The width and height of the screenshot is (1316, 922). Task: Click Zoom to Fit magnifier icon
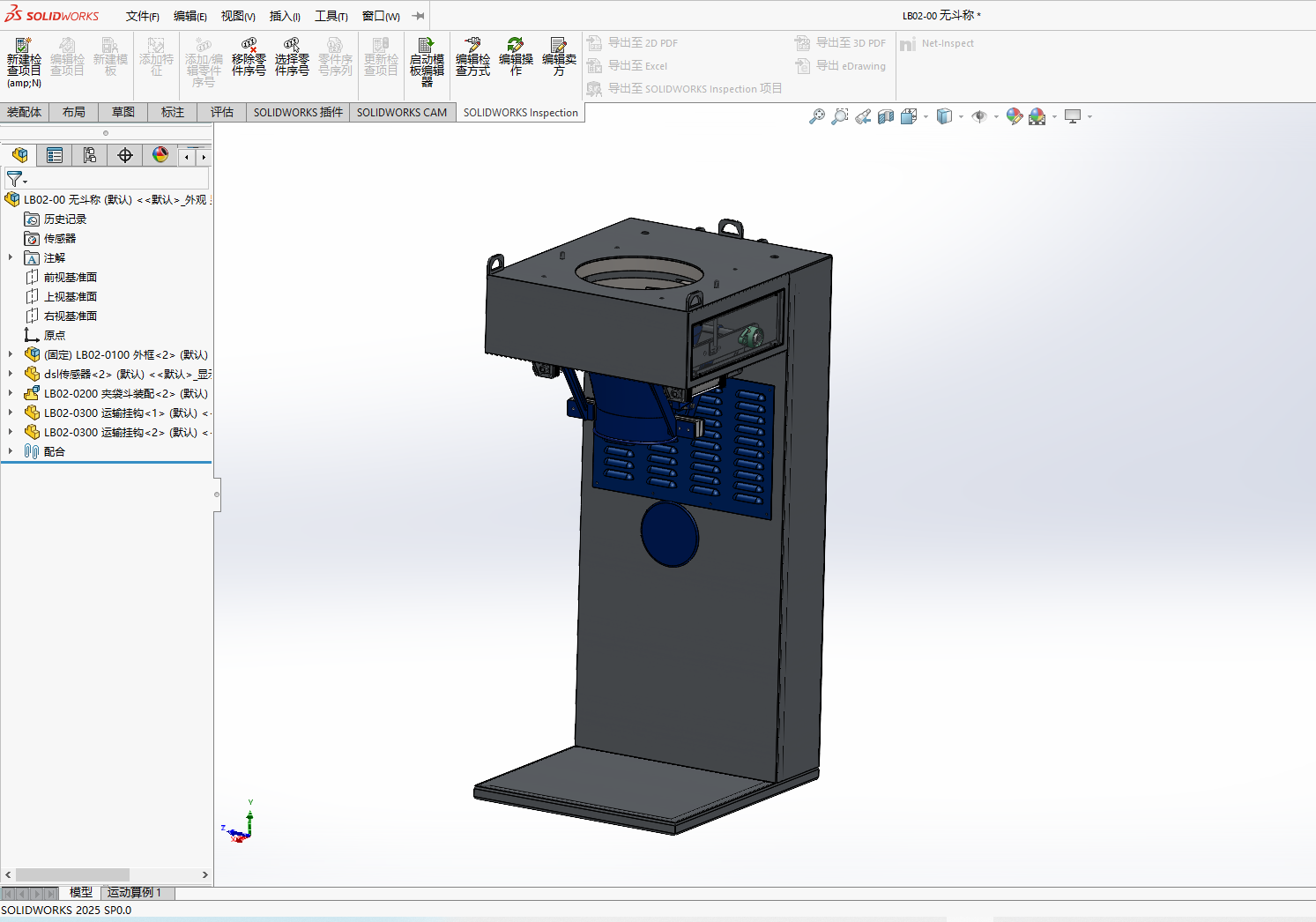(817, 116)
